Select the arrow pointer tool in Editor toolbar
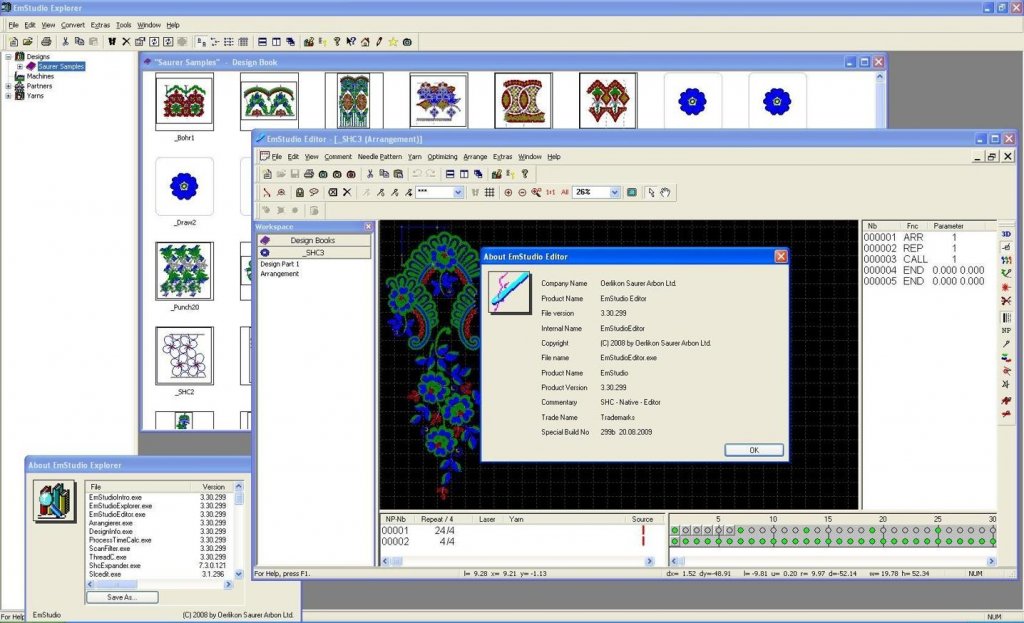The height and width of the screenshot is (623, 1024). (x=651, y=193)
